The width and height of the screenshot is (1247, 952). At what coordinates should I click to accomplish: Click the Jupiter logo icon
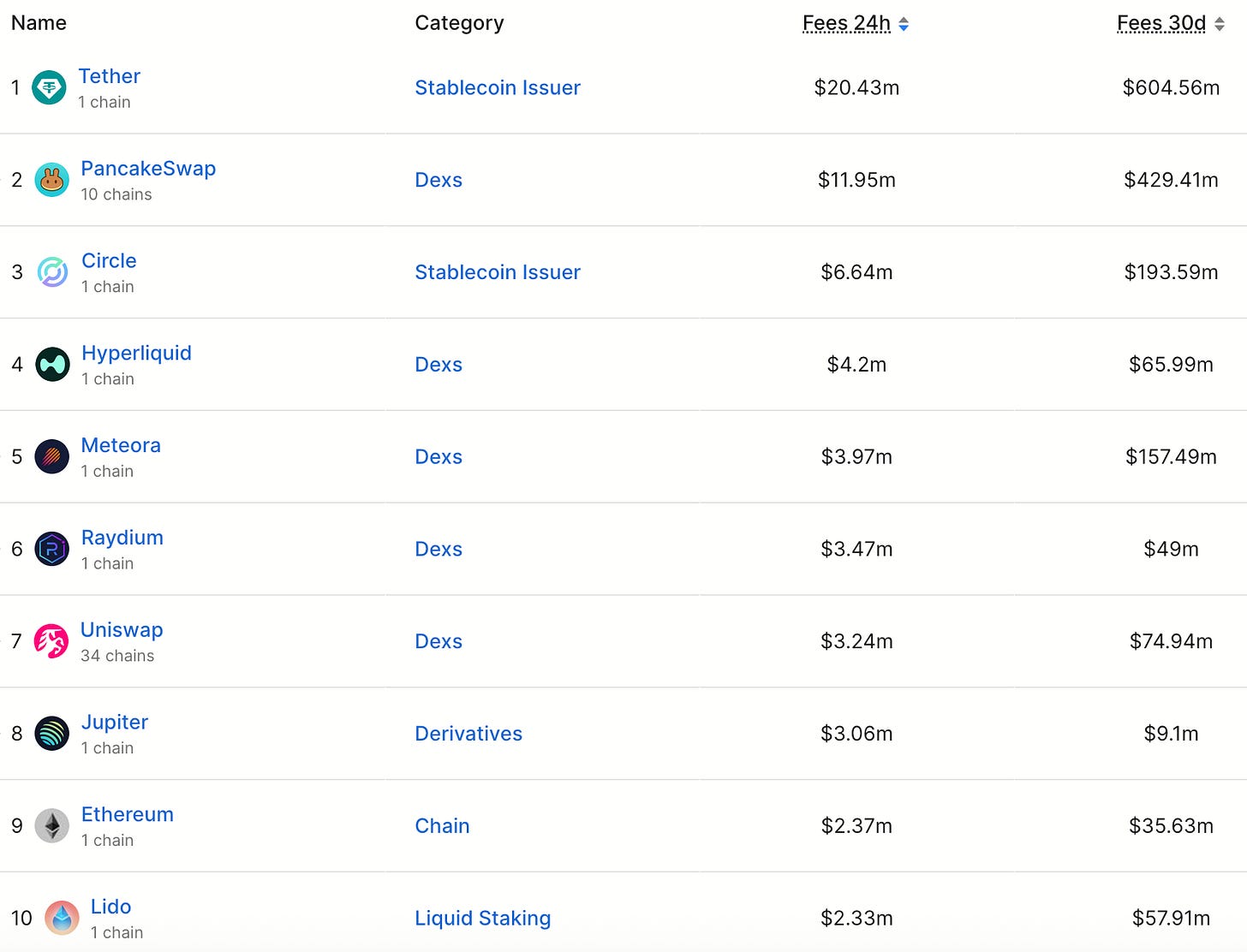tap(51, 734)
